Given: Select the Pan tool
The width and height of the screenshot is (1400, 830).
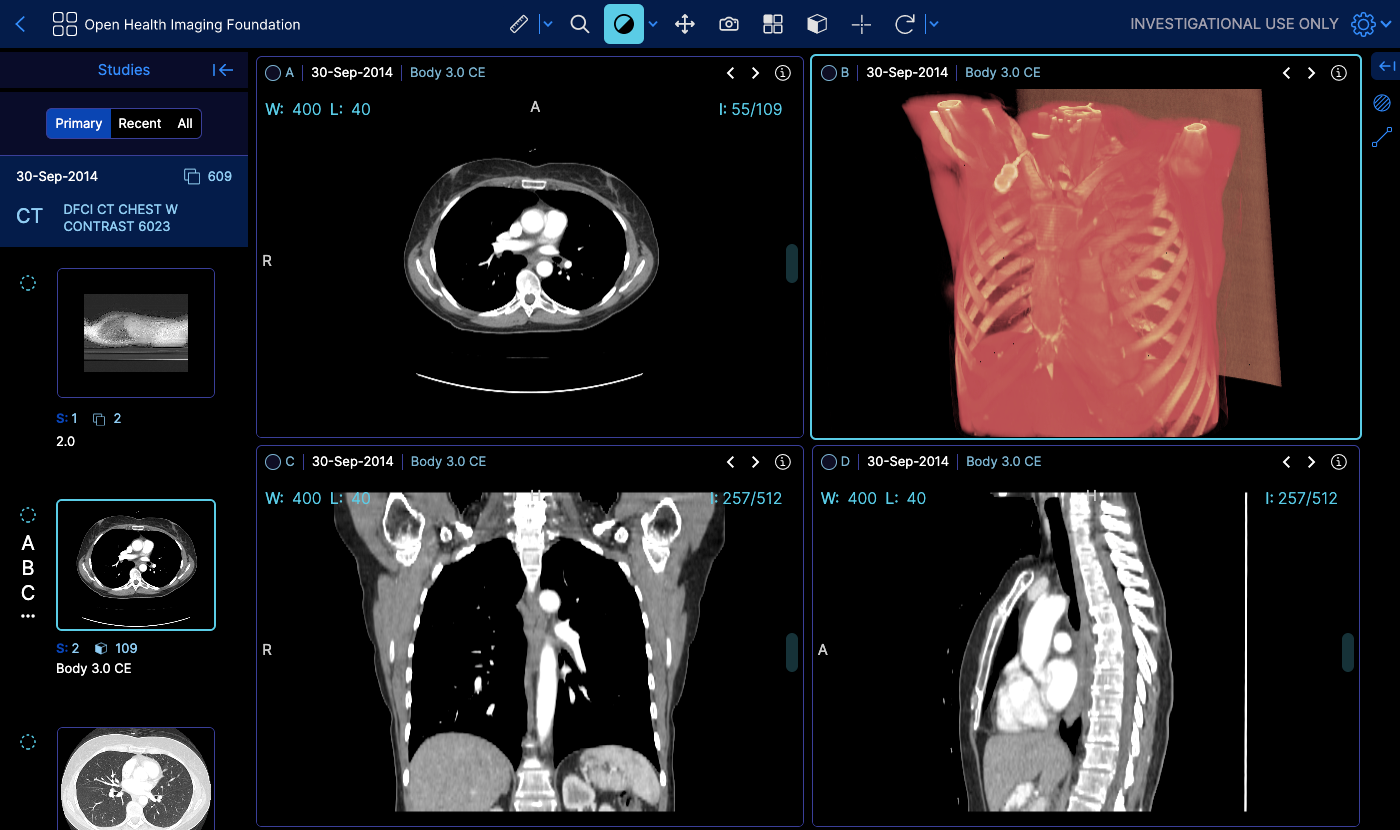Looking at the screenshot, I should click(x=685, y=24).
